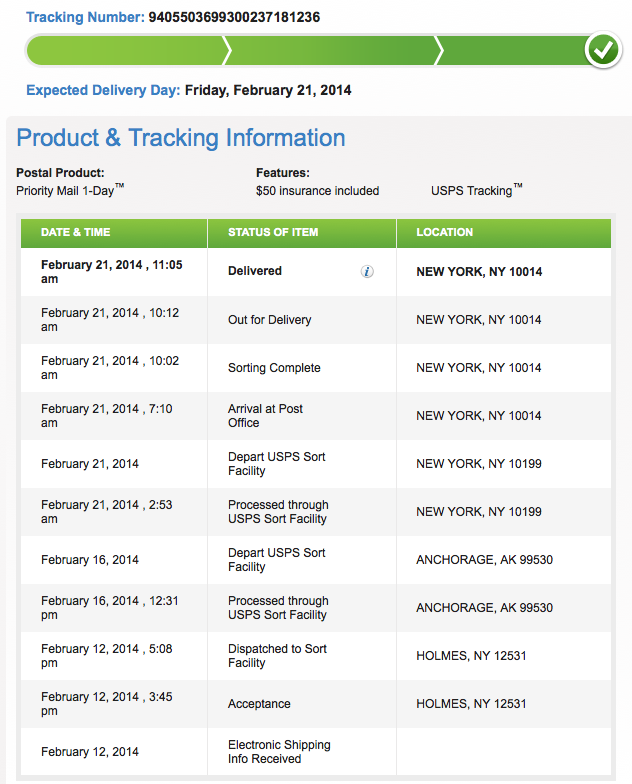Click the Product & Tracking Information heading

181,138
